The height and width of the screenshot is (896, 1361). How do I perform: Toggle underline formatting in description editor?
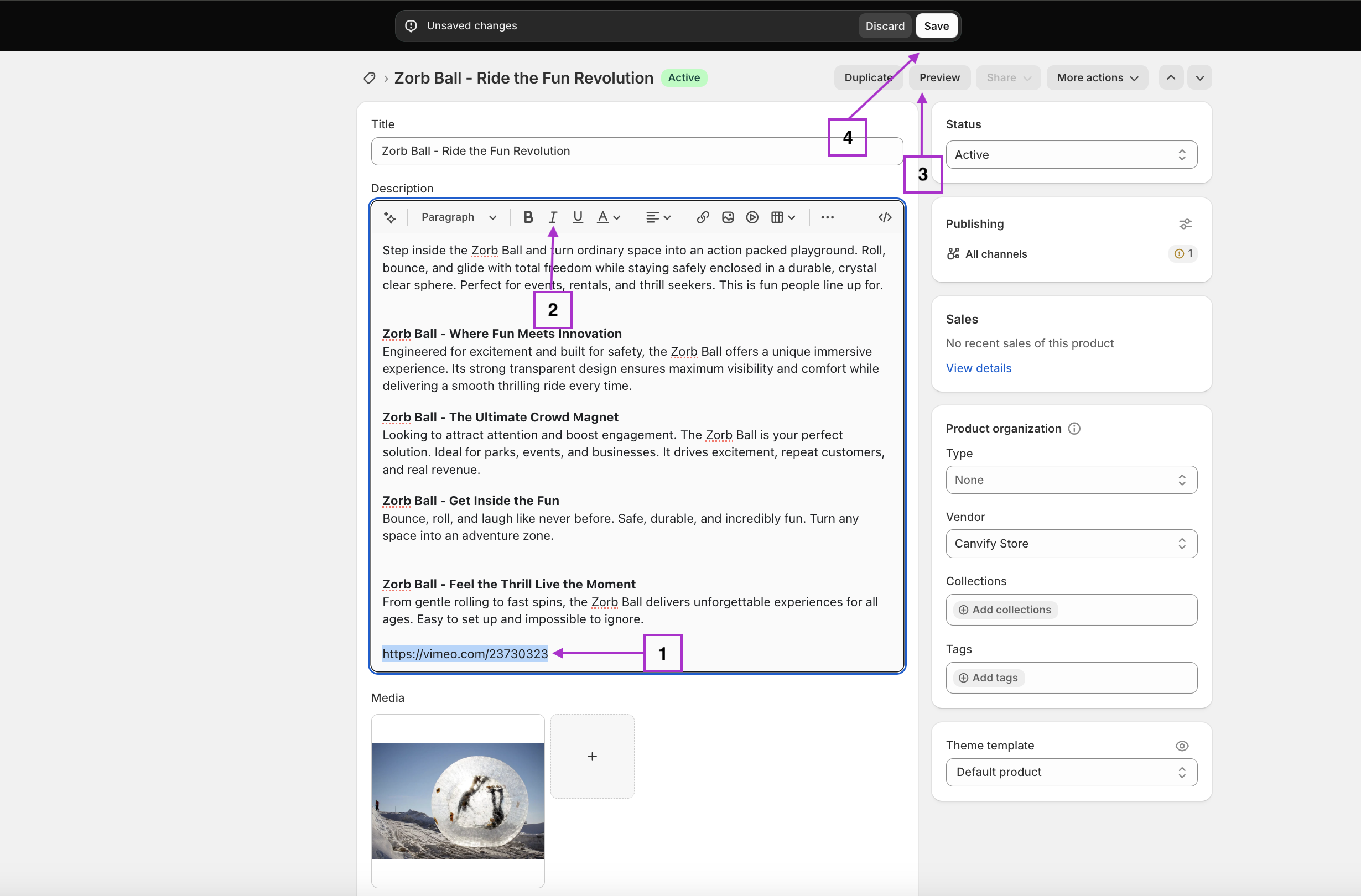578,217
